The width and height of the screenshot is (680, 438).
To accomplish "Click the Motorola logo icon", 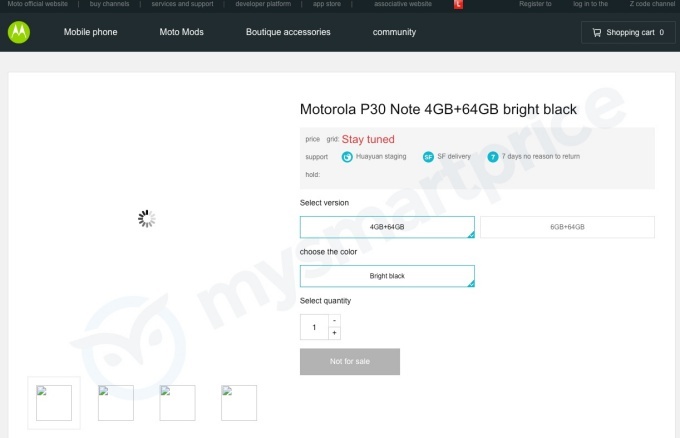I will 19,32.
